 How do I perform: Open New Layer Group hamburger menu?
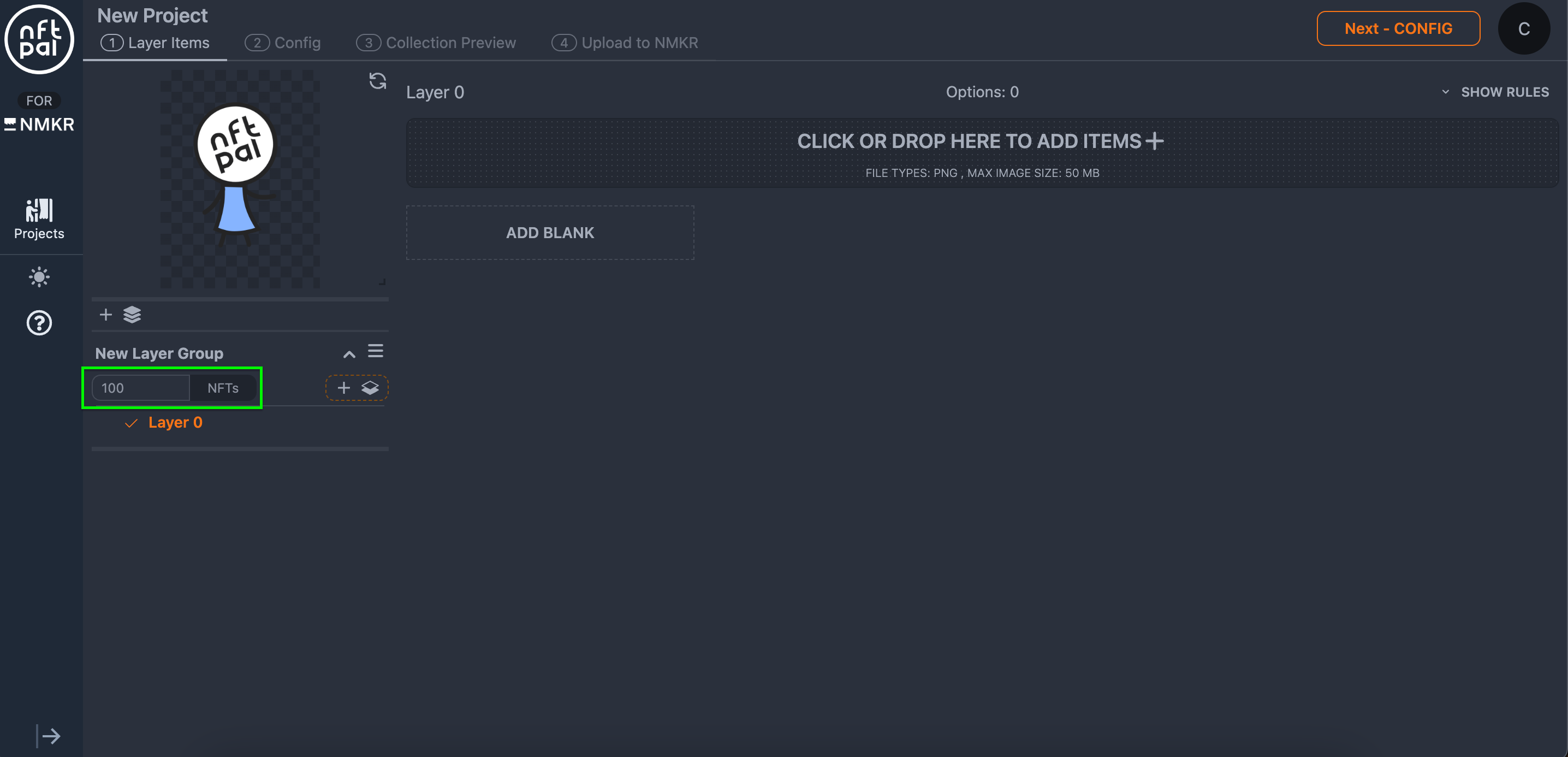[x=376, y=351]
